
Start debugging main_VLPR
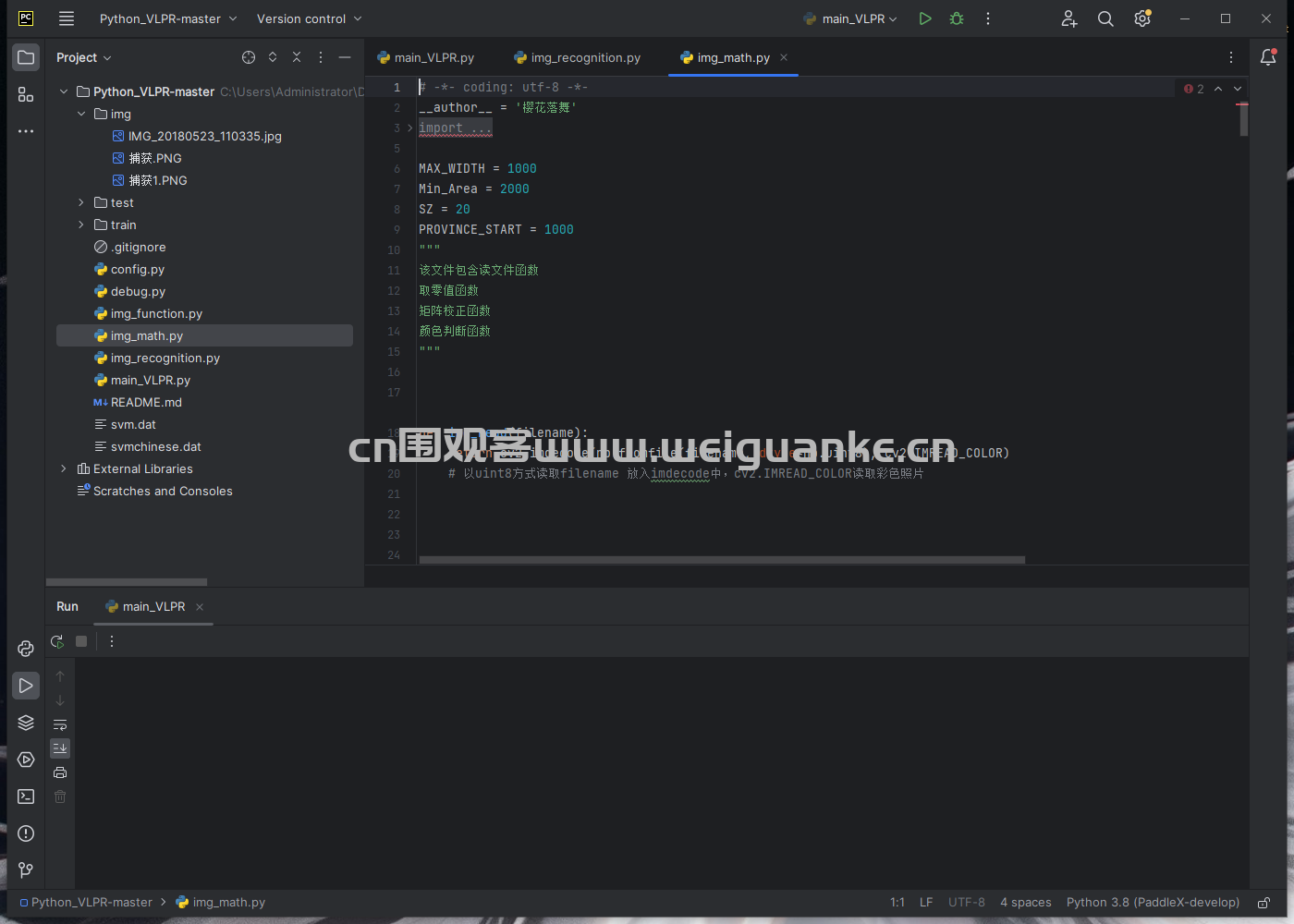click(957, 18)
